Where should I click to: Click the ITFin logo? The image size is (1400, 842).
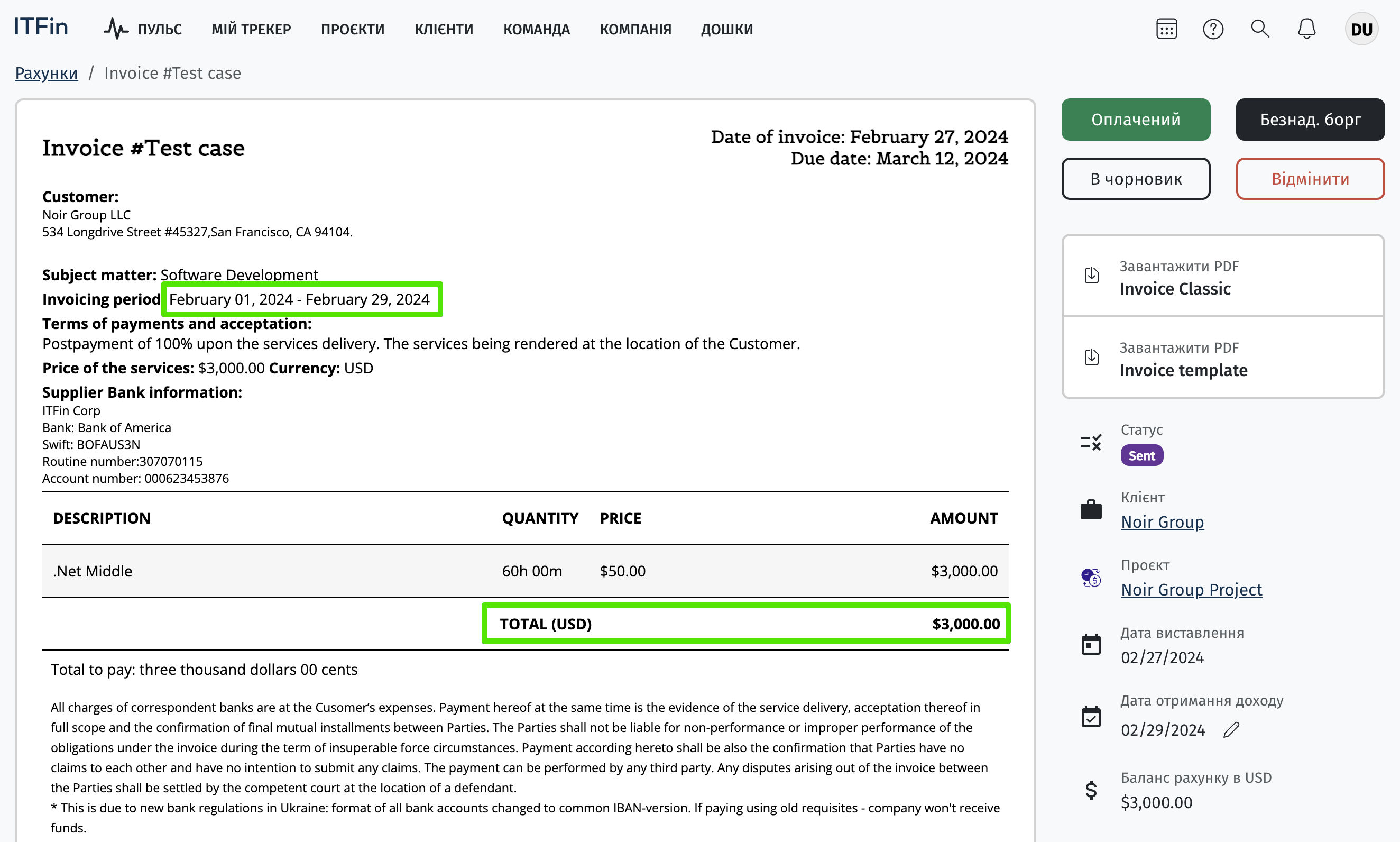coord(41,27)
